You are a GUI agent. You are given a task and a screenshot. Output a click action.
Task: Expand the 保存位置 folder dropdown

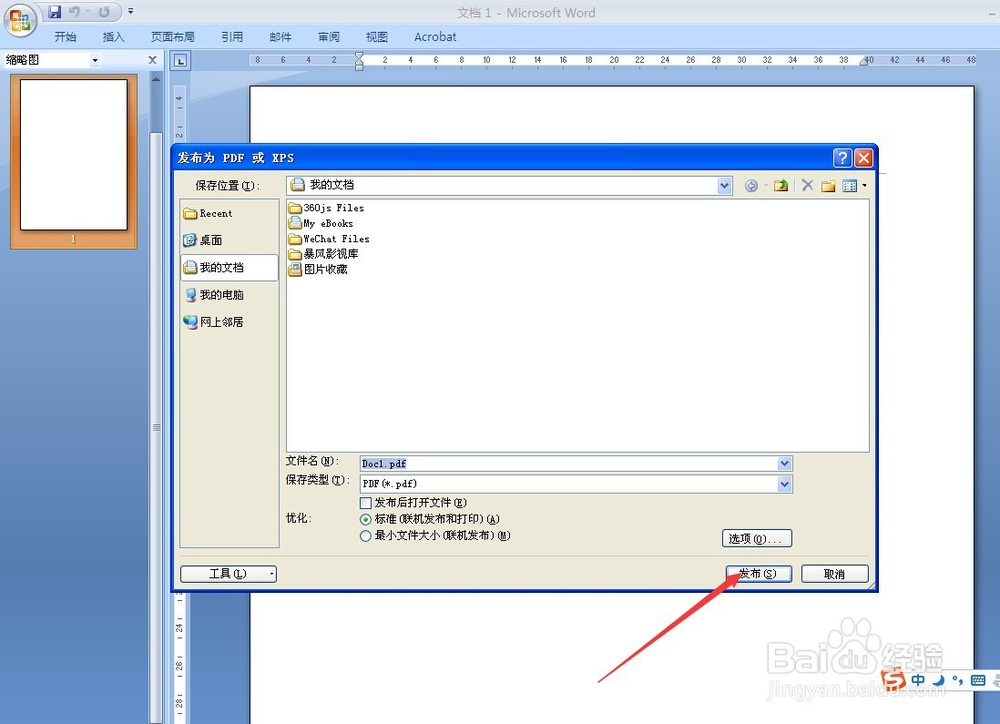tap(724, 186)
